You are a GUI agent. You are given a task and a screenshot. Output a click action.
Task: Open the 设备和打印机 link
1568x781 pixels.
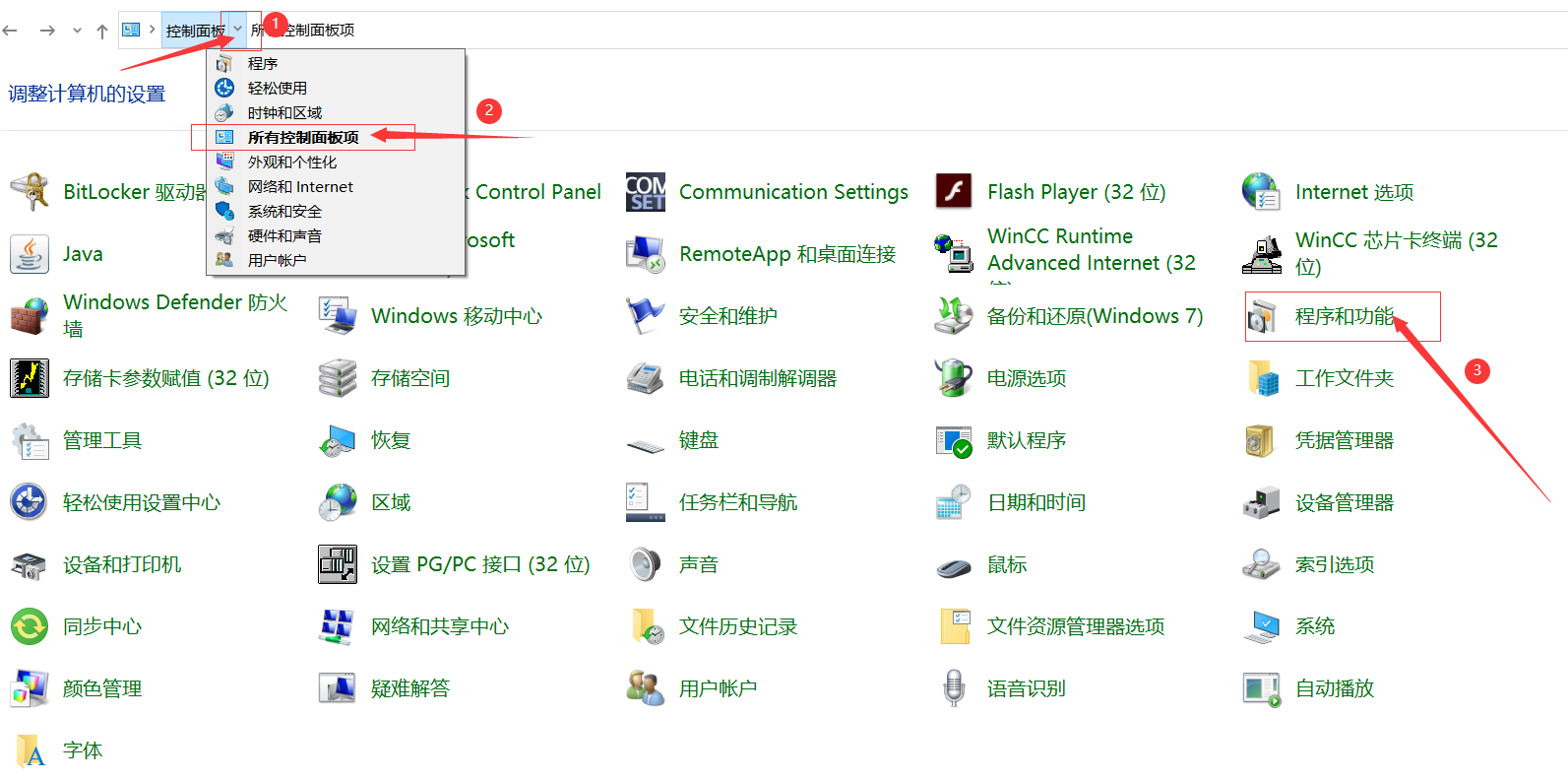click(x=122, y=564)
